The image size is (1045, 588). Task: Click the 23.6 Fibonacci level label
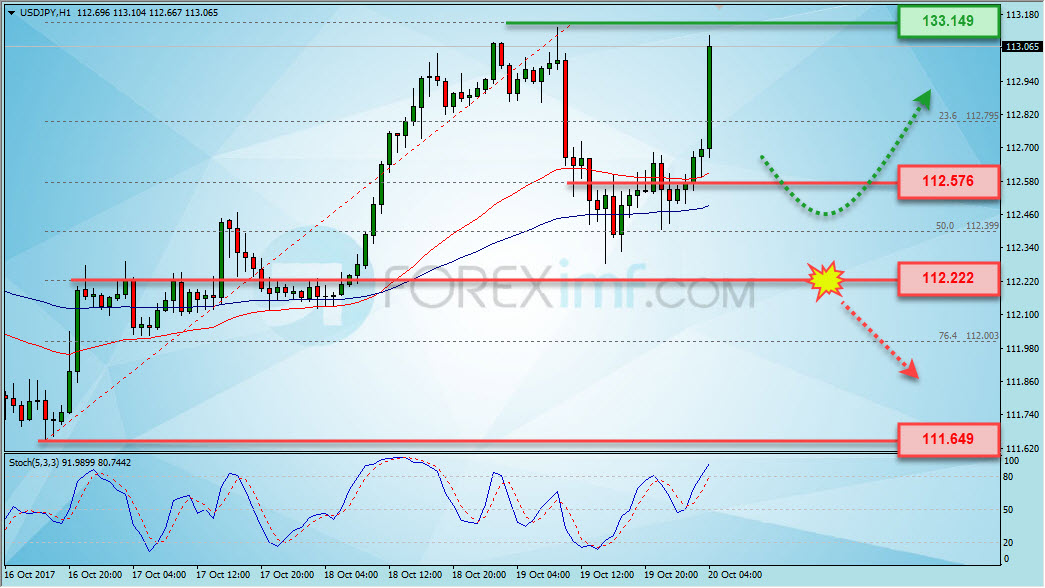click(x=947, y=116)
